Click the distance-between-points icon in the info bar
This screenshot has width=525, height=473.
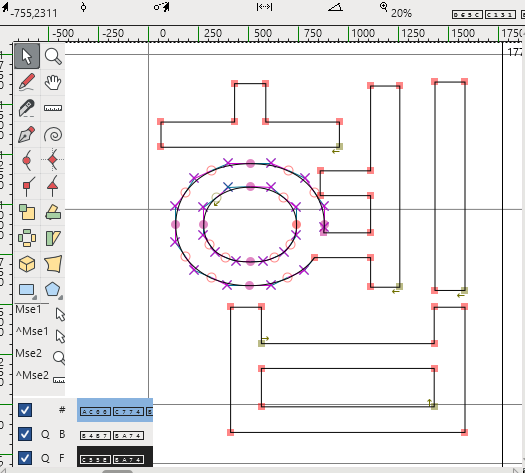tap(264, 7)
